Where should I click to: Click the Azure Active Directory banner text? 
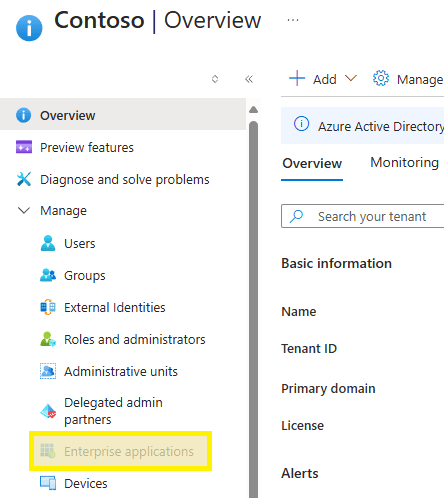point(381,127)
